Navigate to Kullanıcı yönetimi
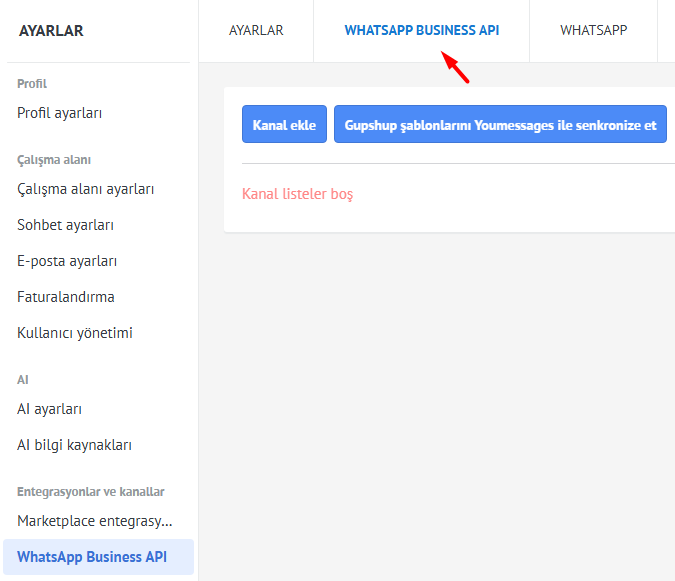The height and width of the screenshot is (581, 675). click(x=75, y=333)
